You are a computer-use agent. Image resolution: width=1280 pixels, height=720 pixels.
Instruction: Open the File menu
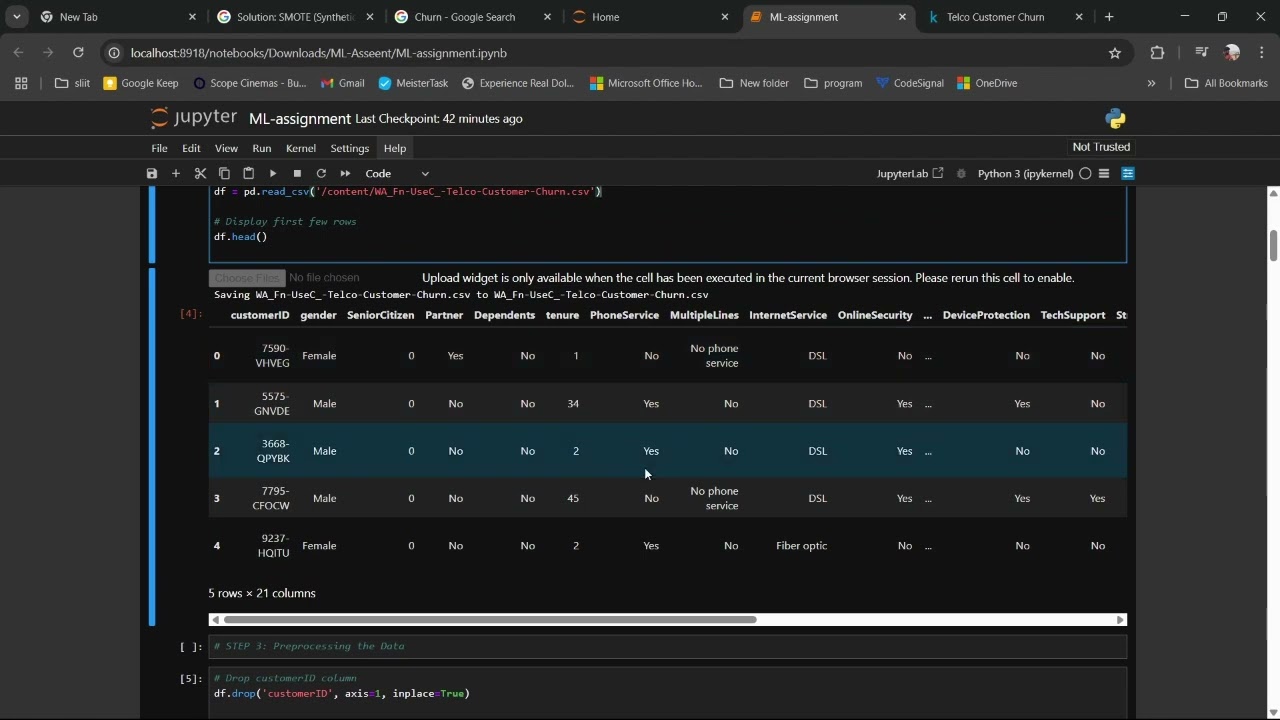tap(159, 148)
